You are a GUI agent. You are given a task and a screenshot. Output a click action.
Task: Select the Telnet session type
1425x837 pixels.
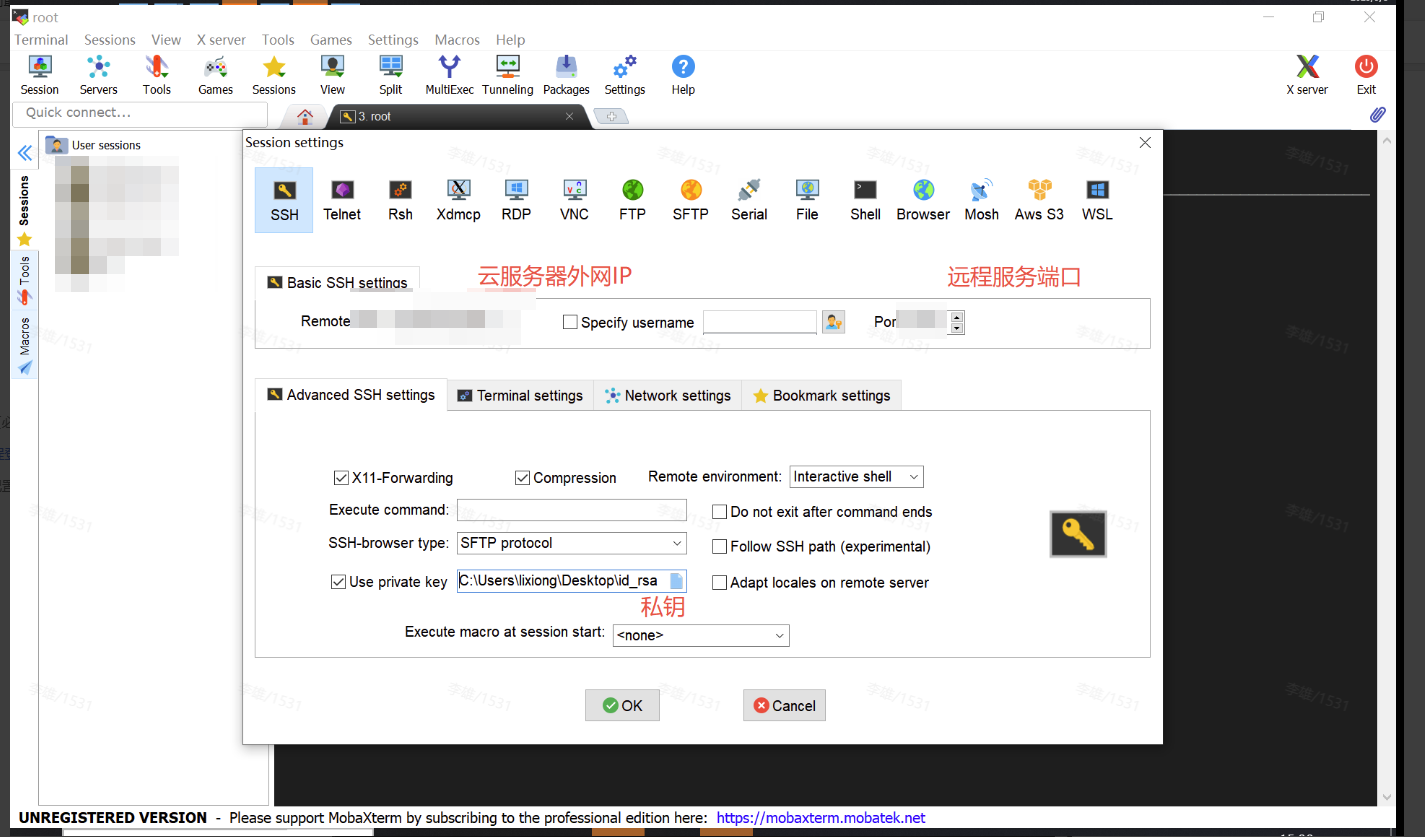click(342, 199)
